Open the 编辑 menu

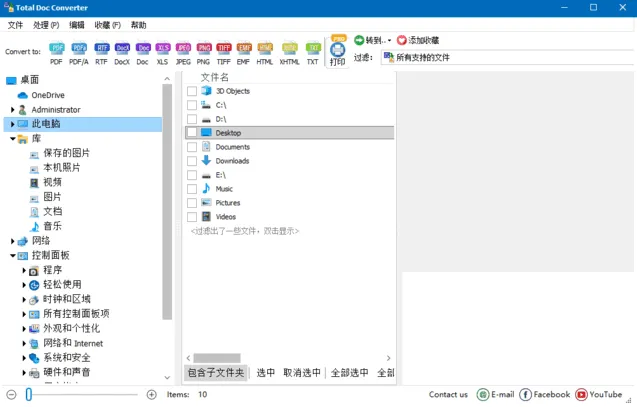77,25
